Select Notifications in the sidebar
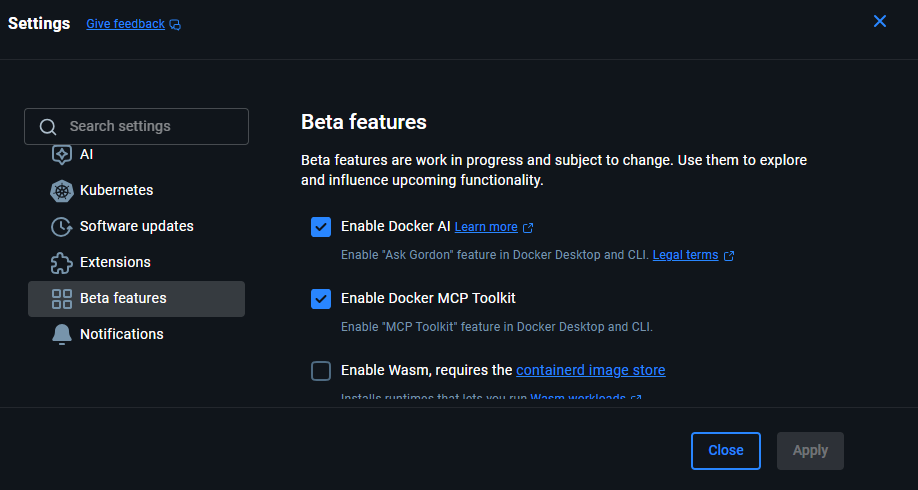This screenshot has height=490, width=918. click(121, 335)
